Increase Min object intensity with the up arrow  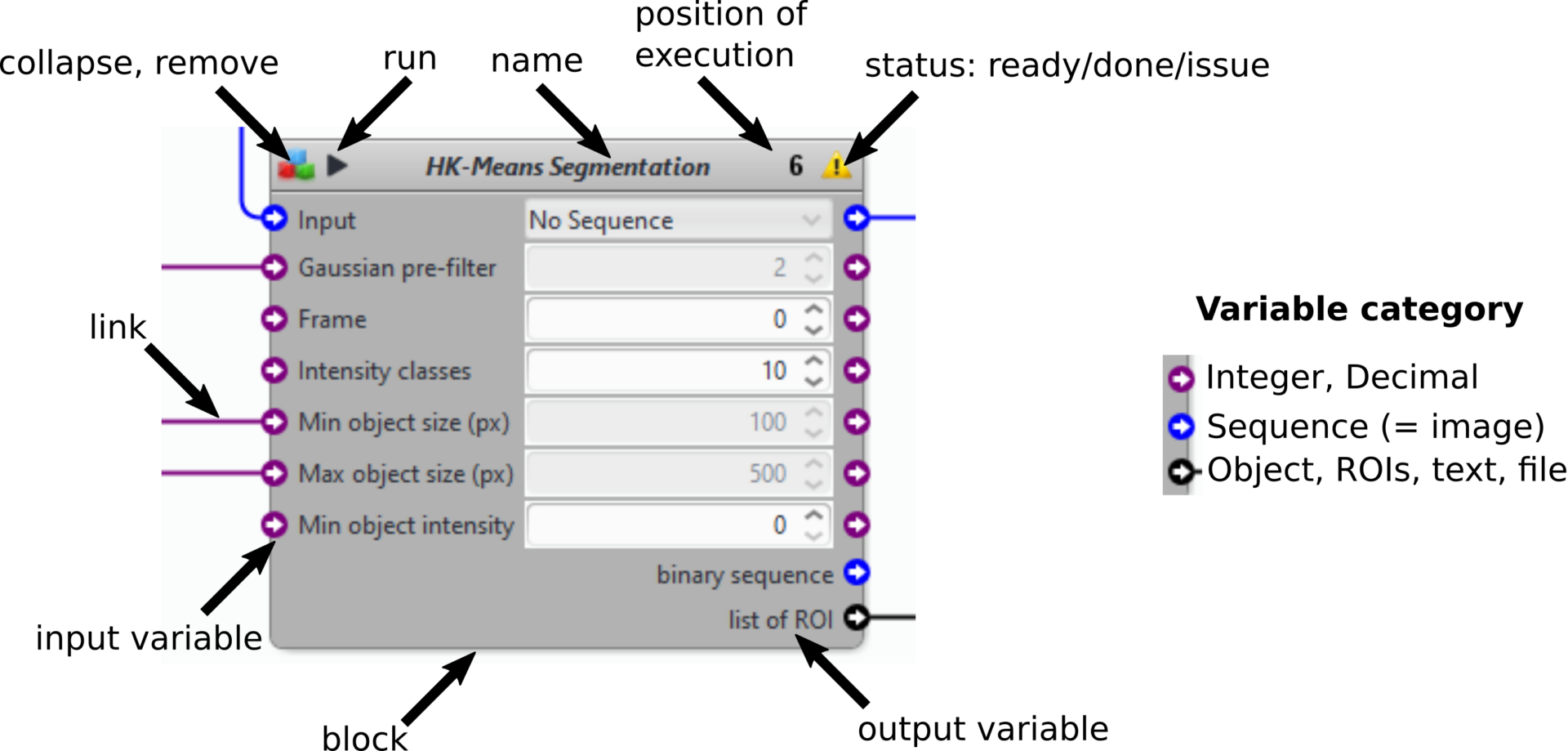[x=813, y=516]
